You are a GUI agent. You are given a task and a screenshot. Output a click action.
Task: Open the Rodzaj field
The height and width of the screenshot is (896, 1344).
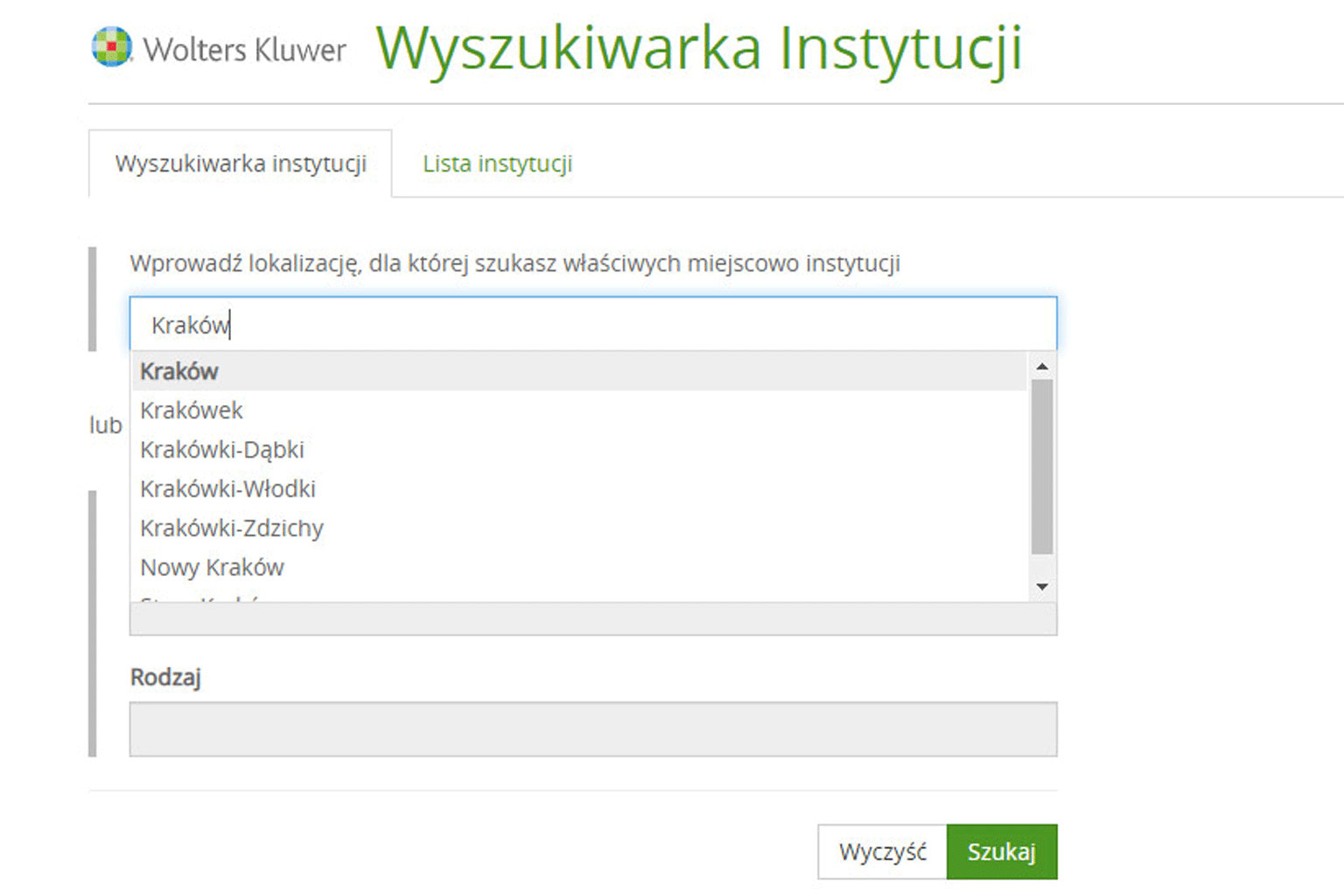pos(592,729)
